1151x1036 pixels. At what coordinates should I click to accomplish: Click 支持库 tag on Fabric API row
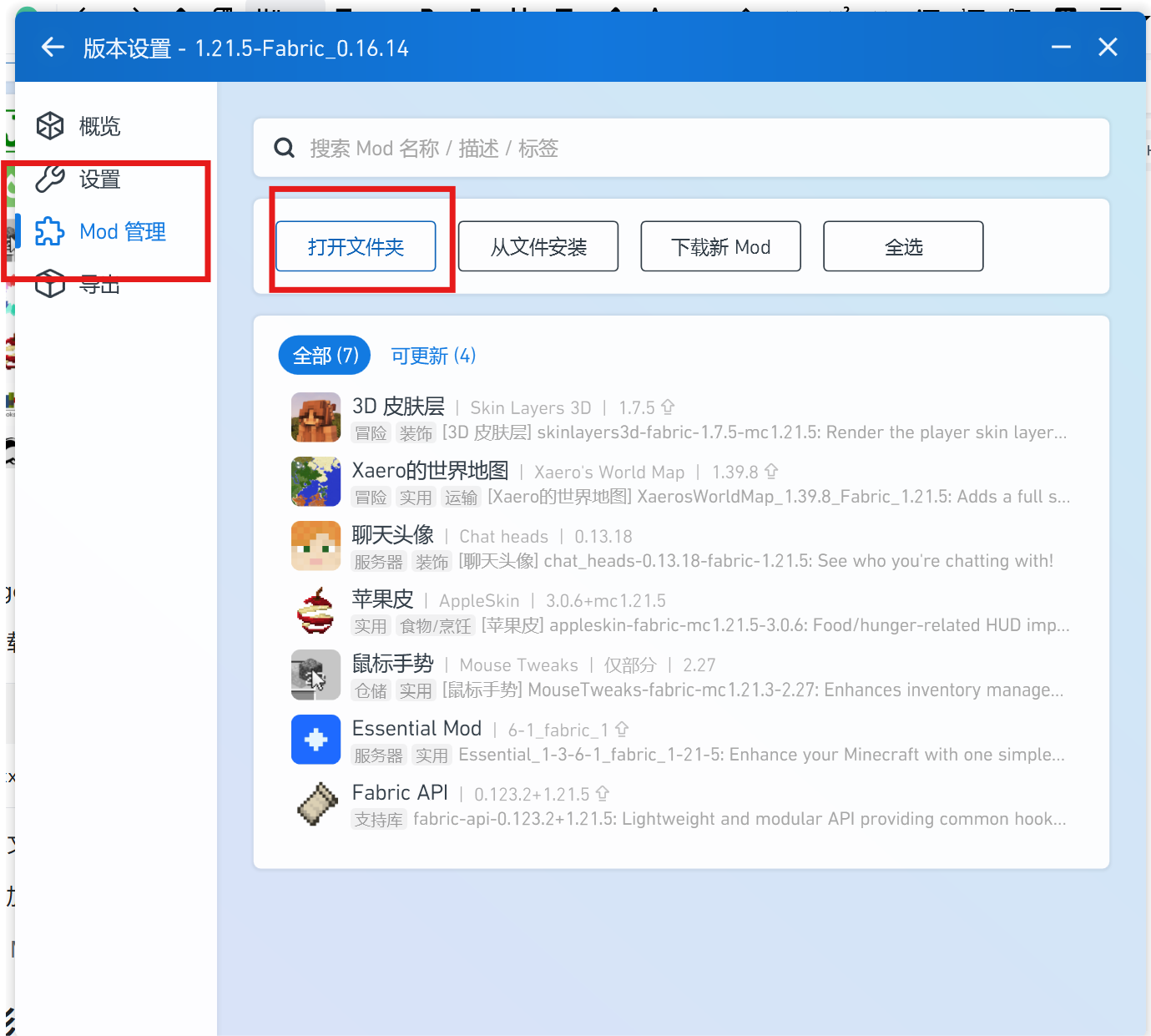click(379, 819)
